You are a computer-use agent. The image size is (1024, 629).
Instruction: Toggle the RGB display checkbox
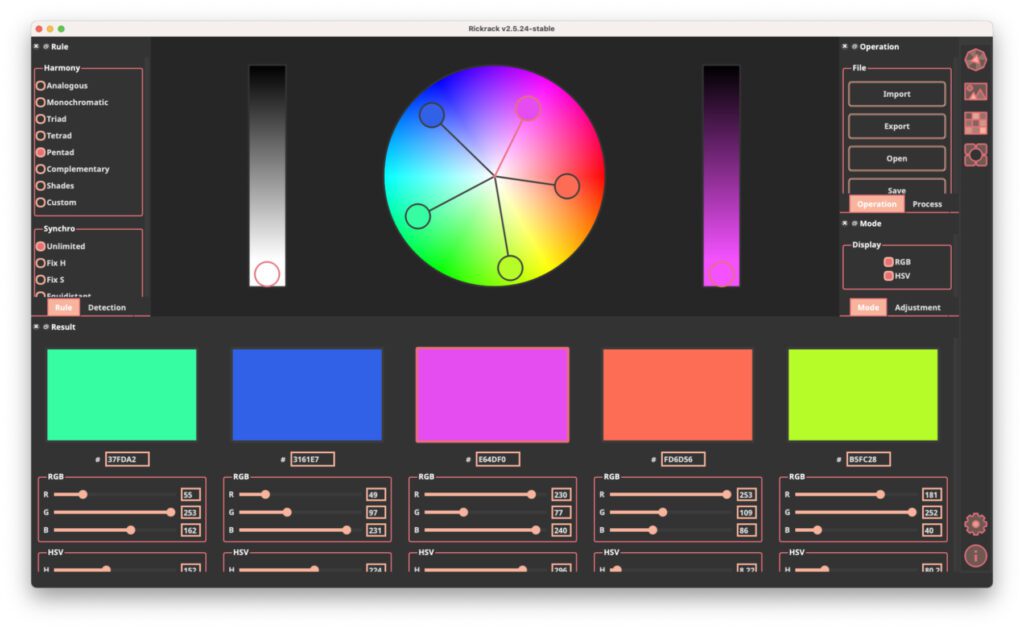[888, 262]
